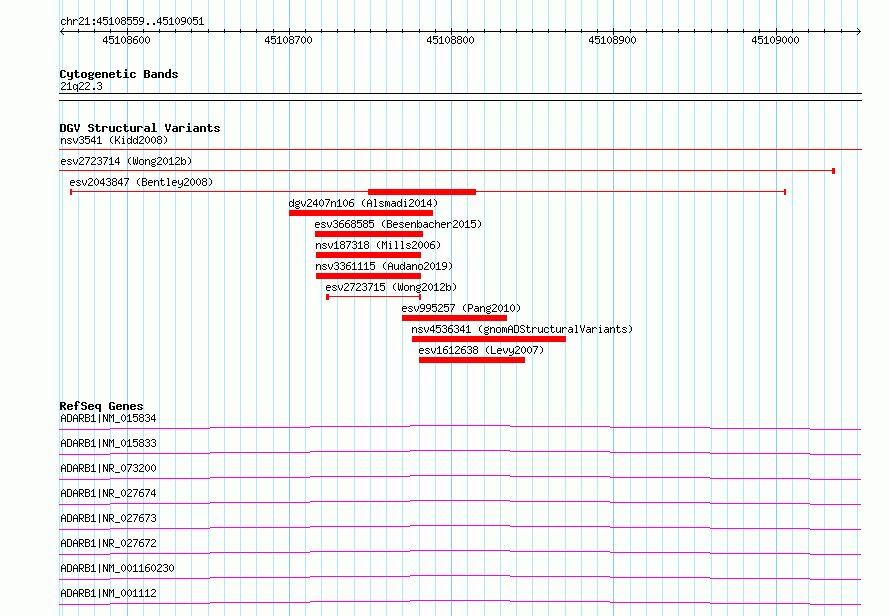Screen dimensions: 890x616
Task: Open variant nsv187318 (Mills2006) label
Action: (378, 245)
